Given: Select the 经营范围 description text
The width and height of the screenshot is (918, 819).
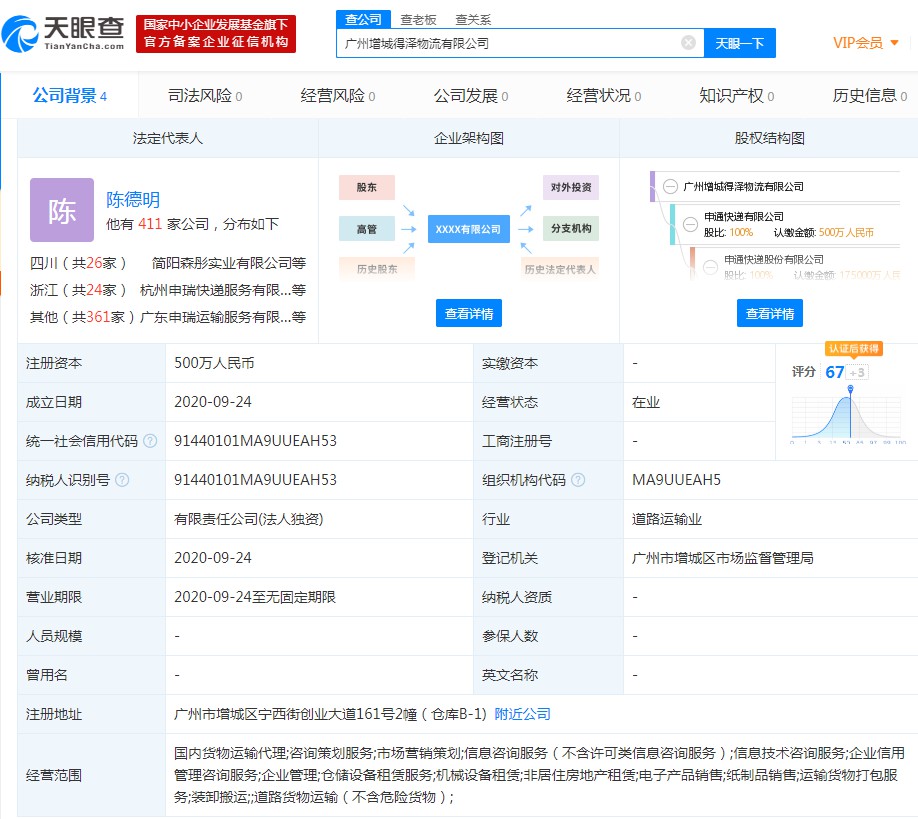Looking at the screenshot, I should [539, 775].
